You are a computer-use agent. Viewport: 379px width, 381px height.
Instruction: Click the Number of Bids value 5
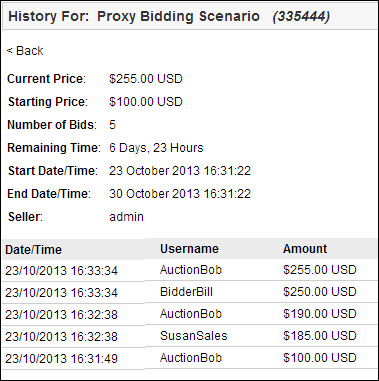coord(112,125)
